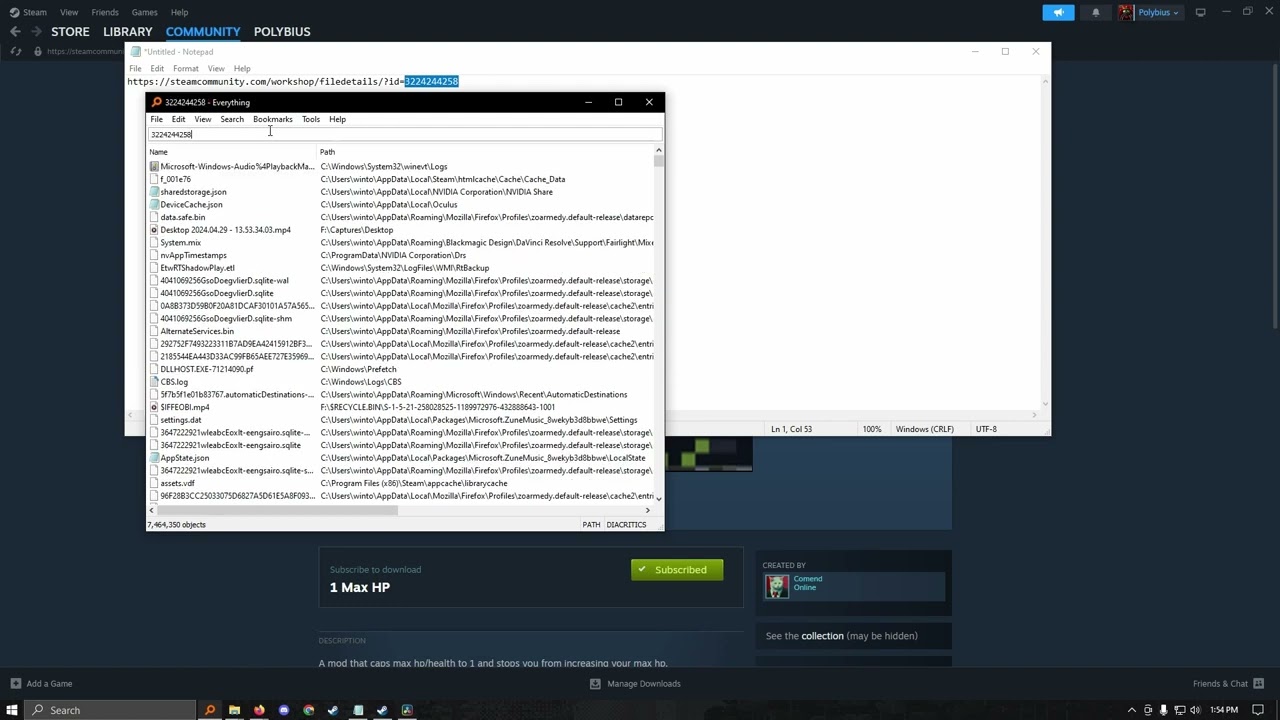Viewport: 1280px width, 720px height.
Task: Click Comend creator avatar thumbnail
Action: pyautogui.click(x=777, y=587)
